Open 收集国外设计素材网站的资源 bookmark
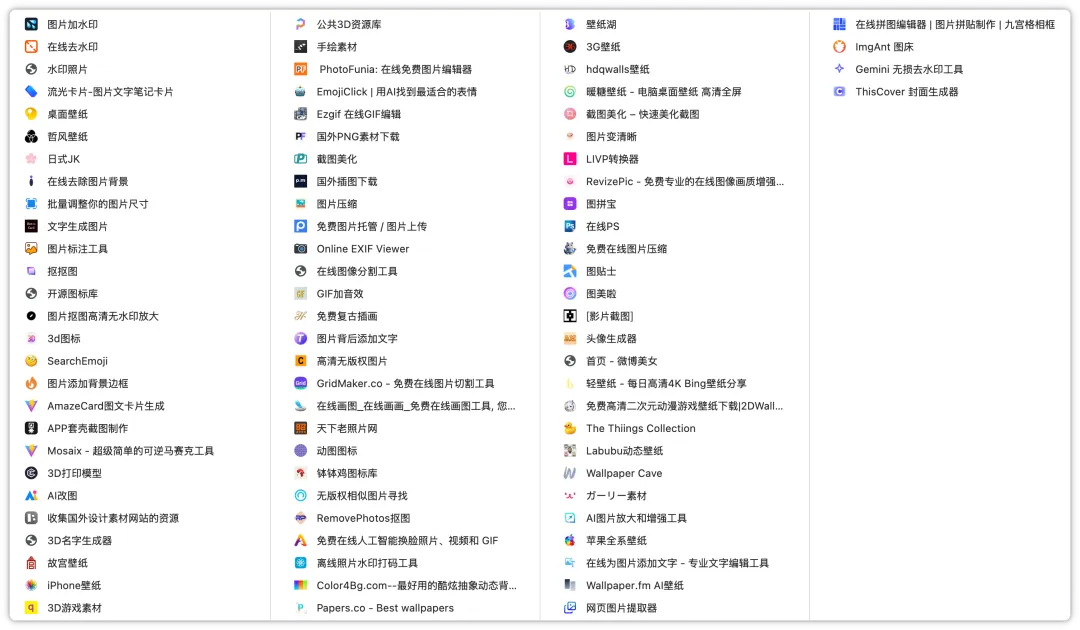The height and width of the screenshot is (630, 1080). pos(113,518)
